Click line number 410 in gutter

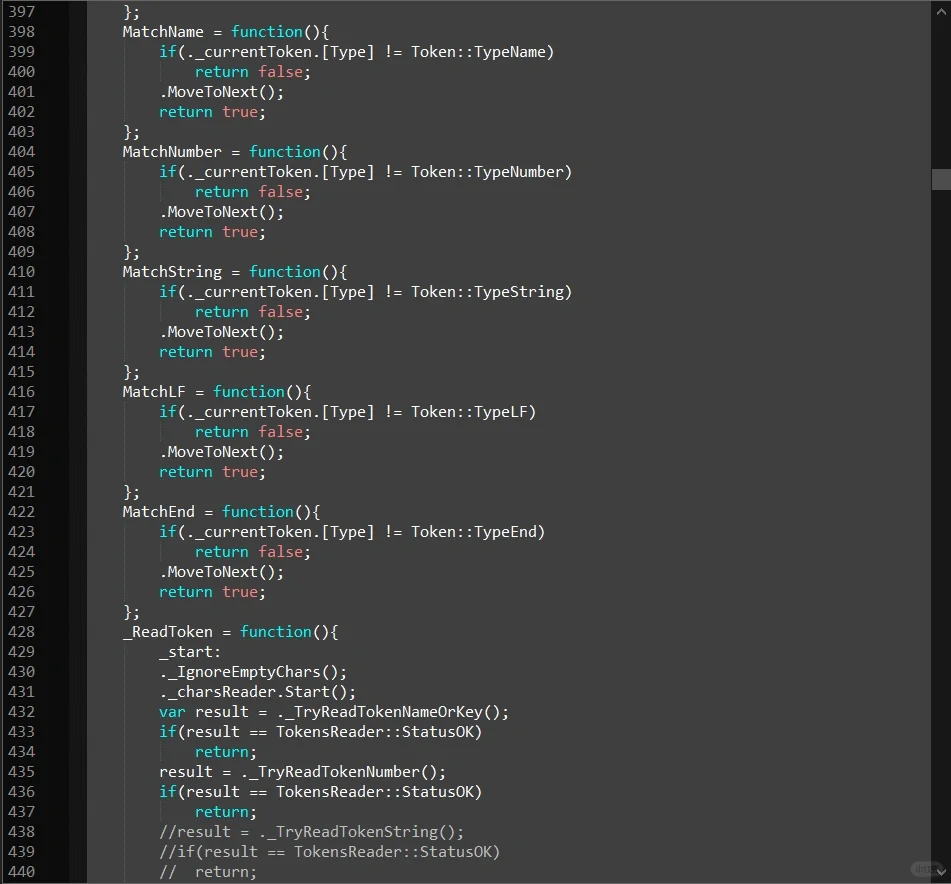click(21, 272)
